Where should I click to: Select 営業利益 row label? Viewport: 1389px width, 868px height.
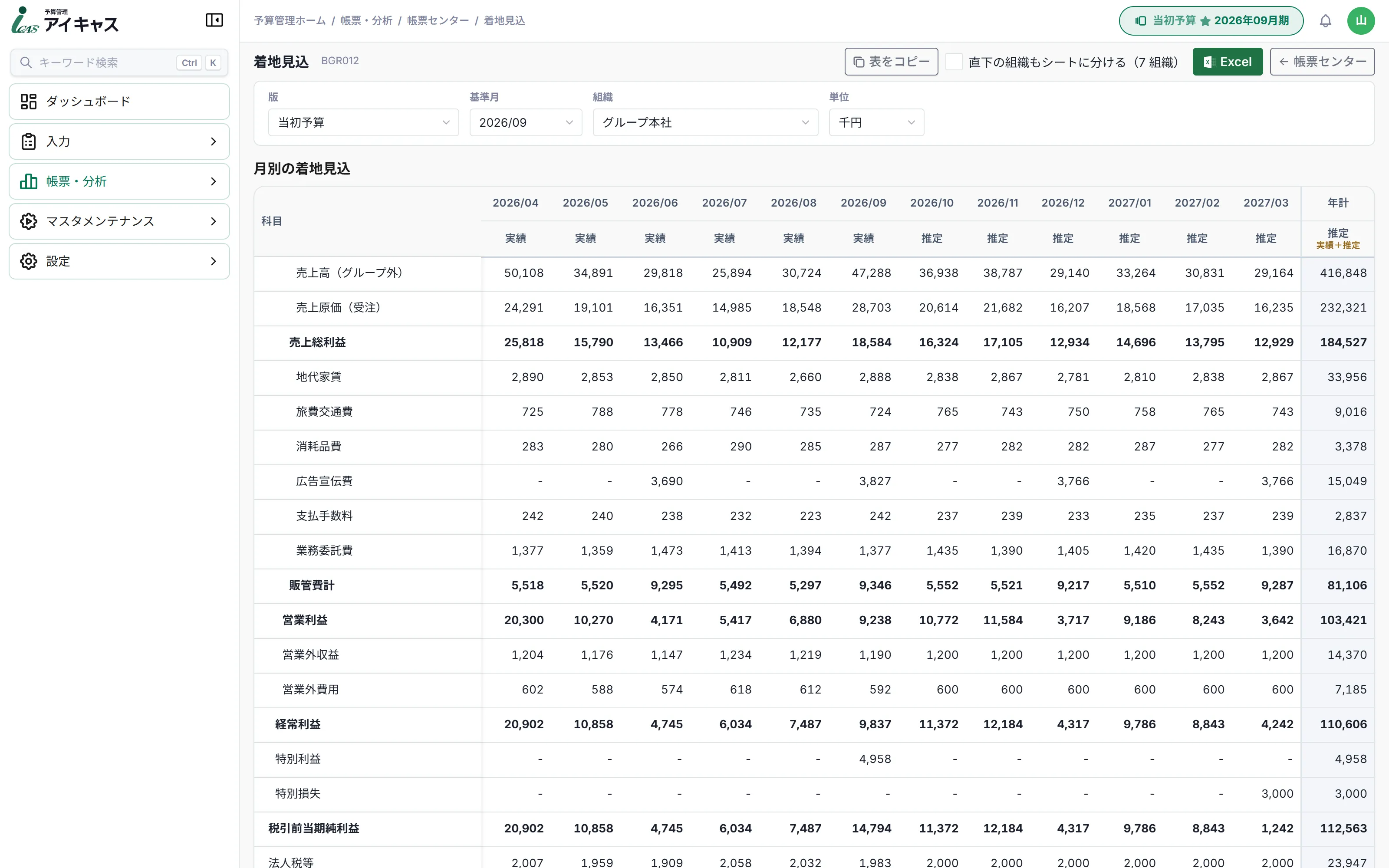[305, 620]
